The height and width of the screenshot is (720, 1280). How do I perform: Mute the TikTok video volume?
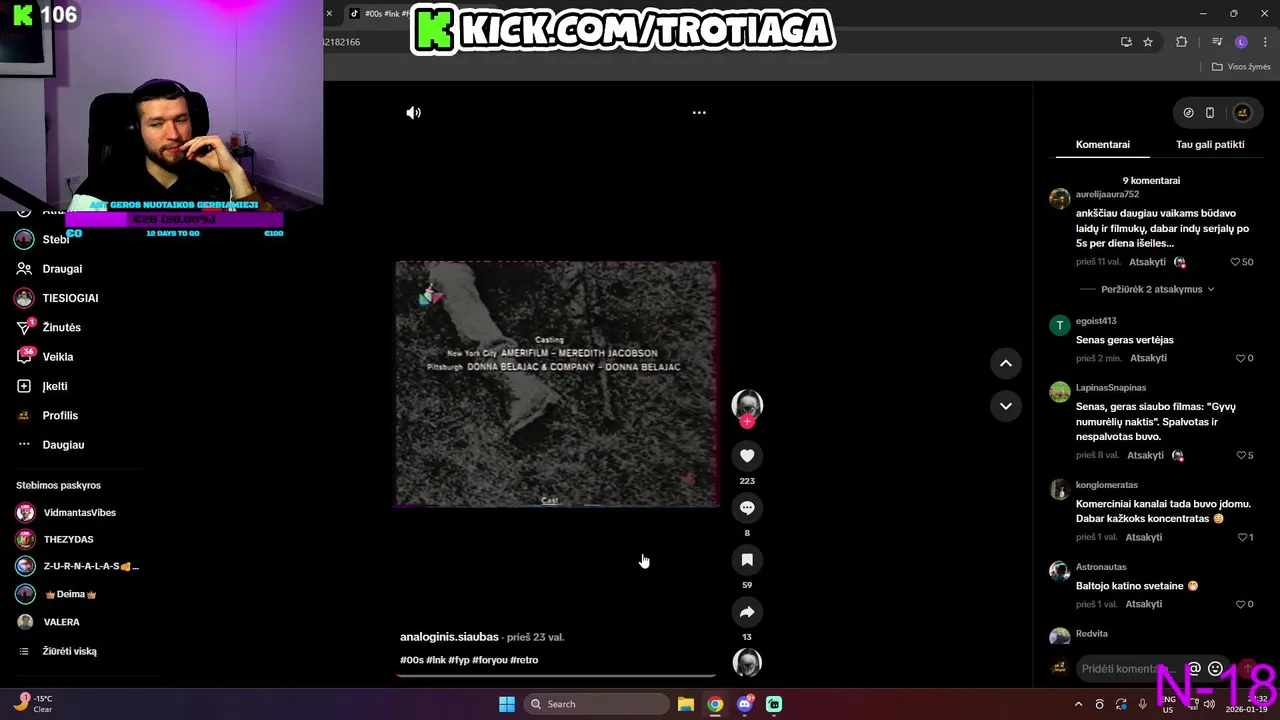(413, 113)
